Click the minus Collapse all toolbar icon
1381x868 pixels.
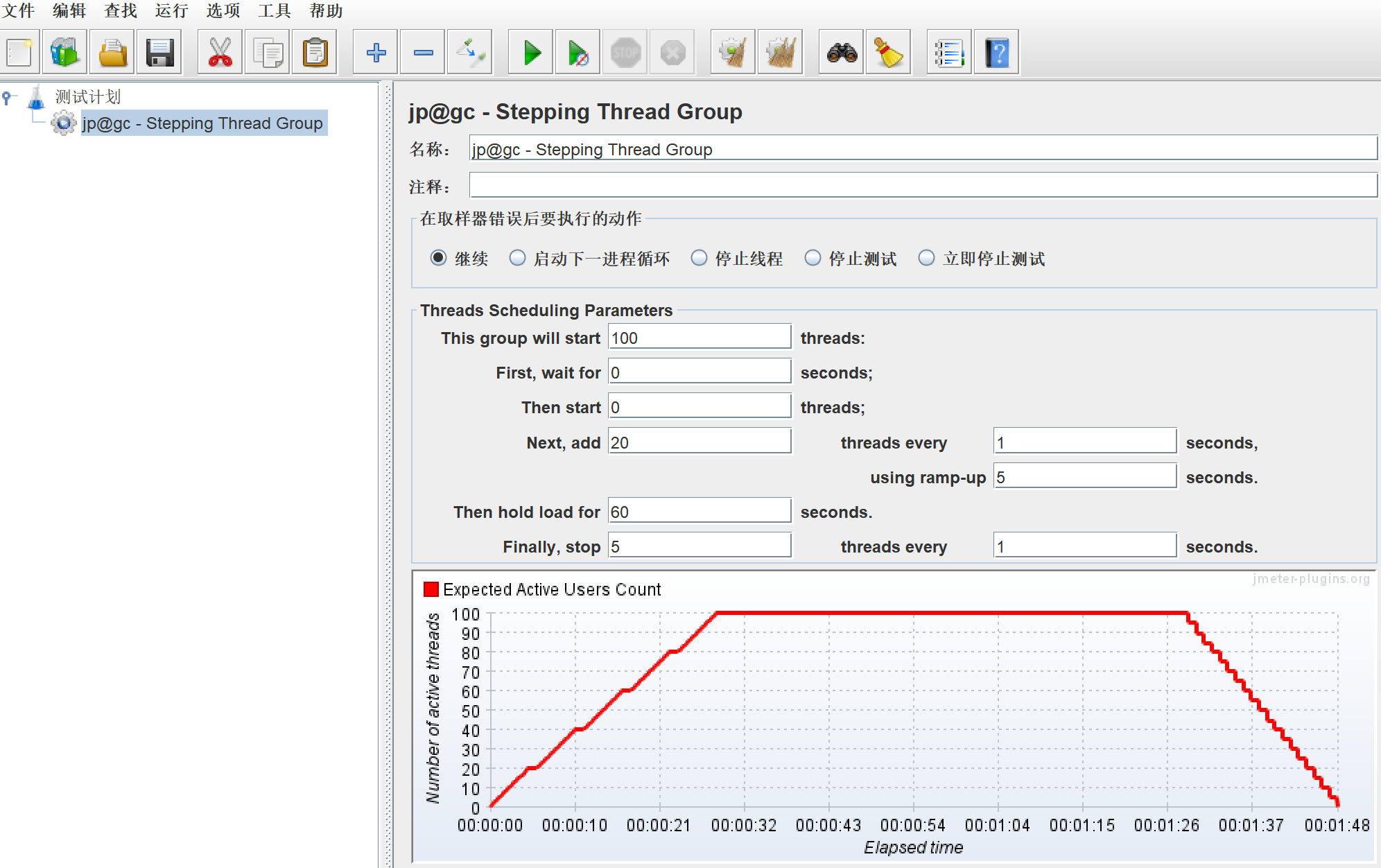(423, 53)
